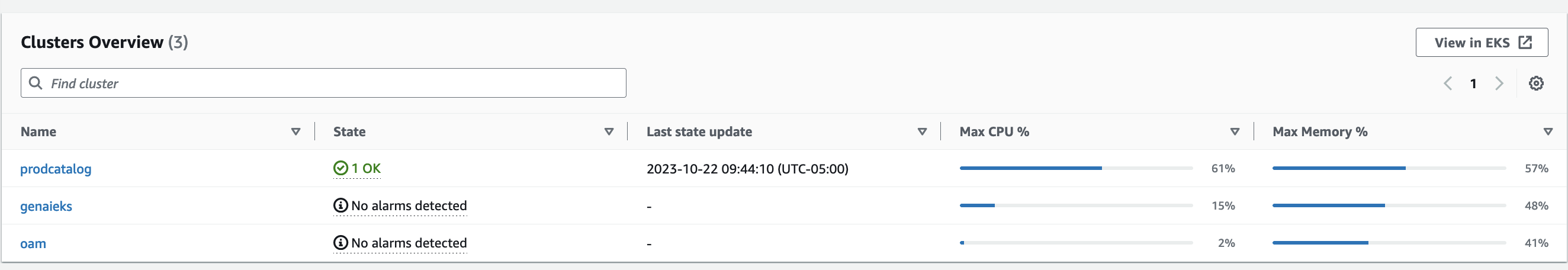Click the info icon in oam row

tap(340, 243)
